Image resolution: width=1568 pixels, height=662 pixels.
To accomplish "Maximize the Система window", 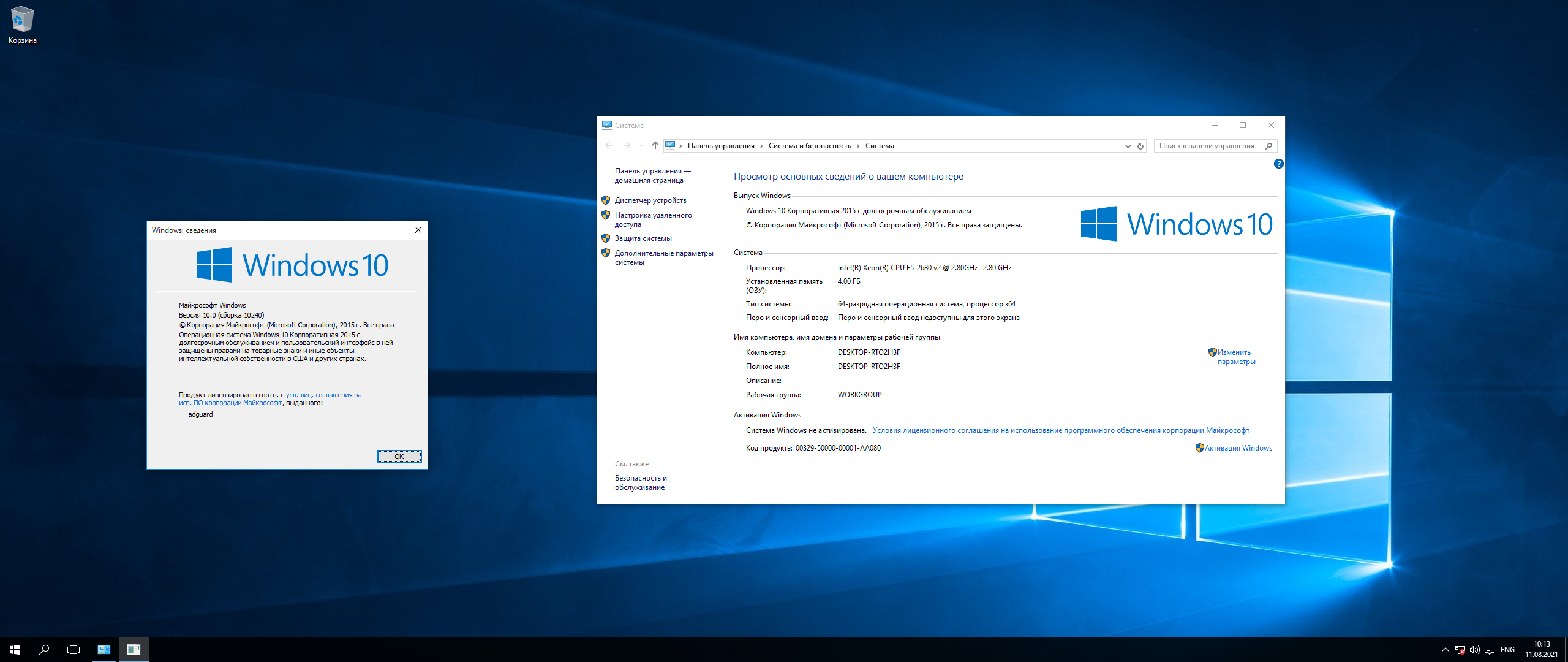I will click(1243, 125).
